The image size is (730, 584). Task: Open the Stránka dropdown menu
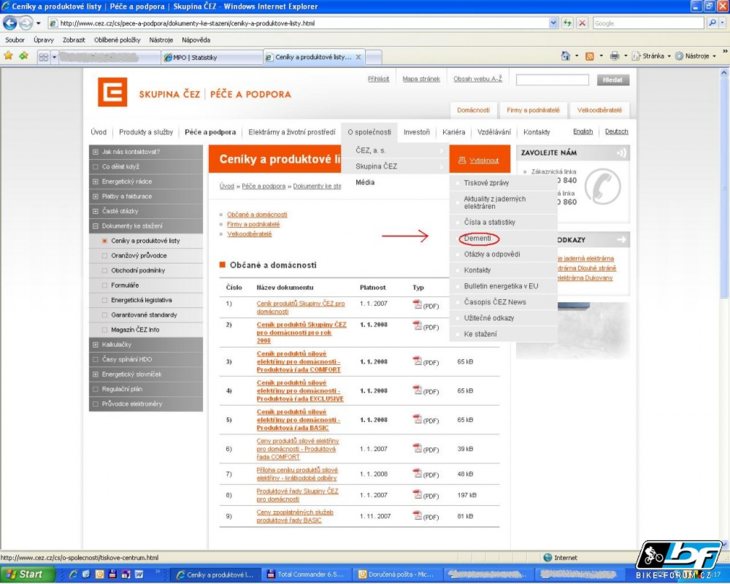pos(651,56)
